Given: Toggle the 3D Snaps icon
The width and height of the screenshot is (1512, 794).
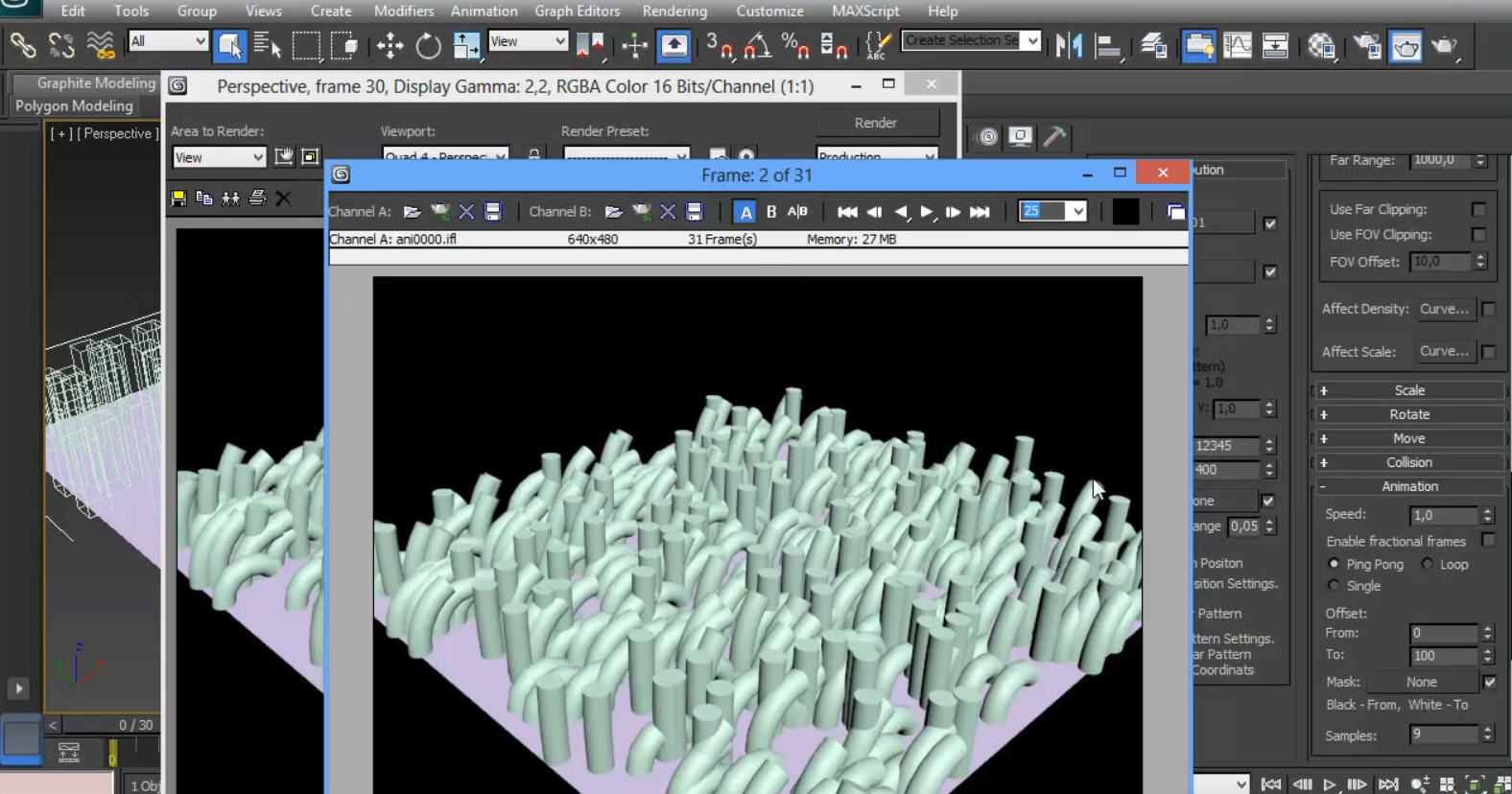Looking at the screenshot, I should click(719, 45).
